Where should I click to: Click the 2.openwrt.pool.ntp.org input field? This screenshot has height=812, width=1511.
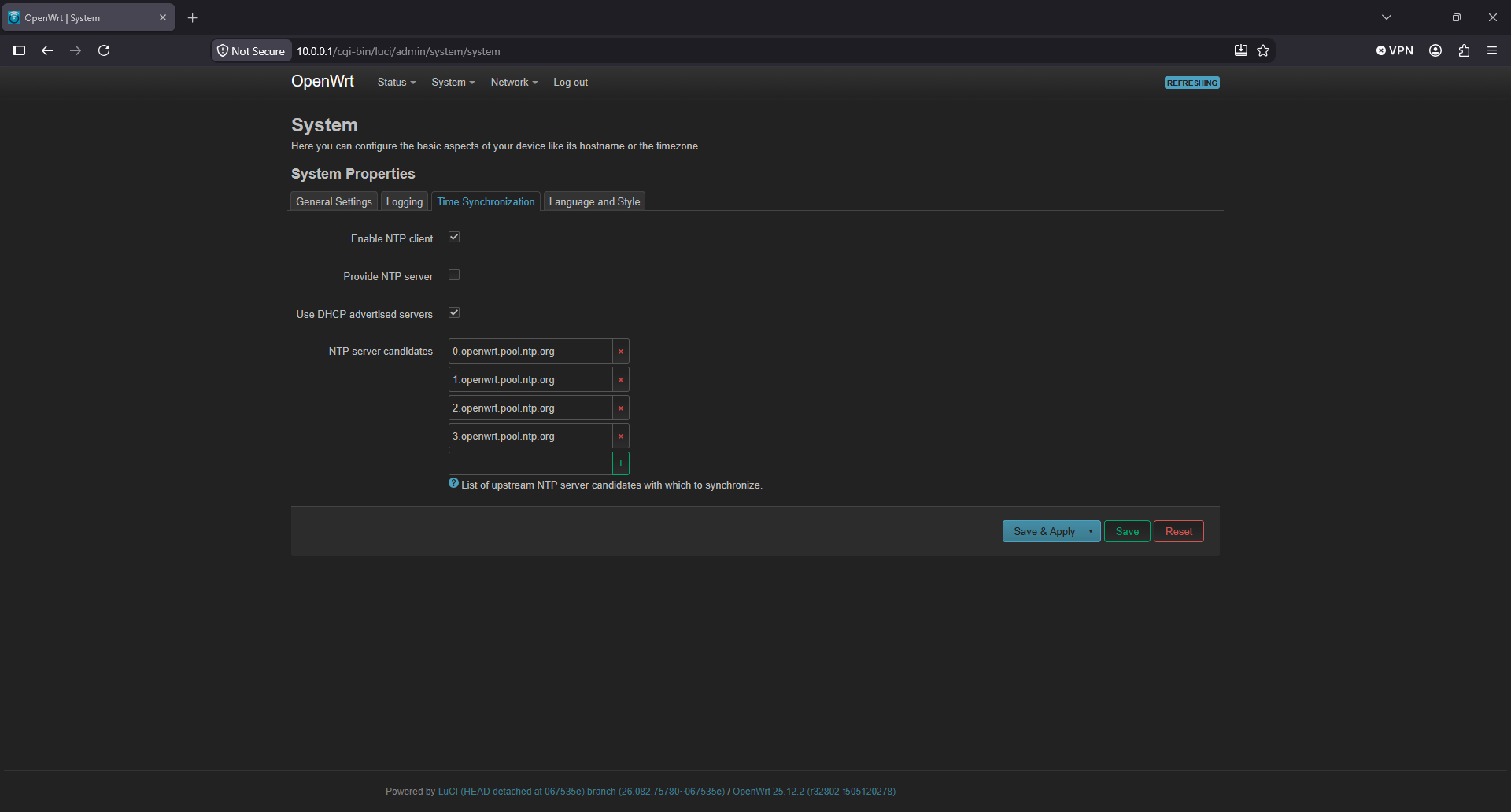(530, 408)
